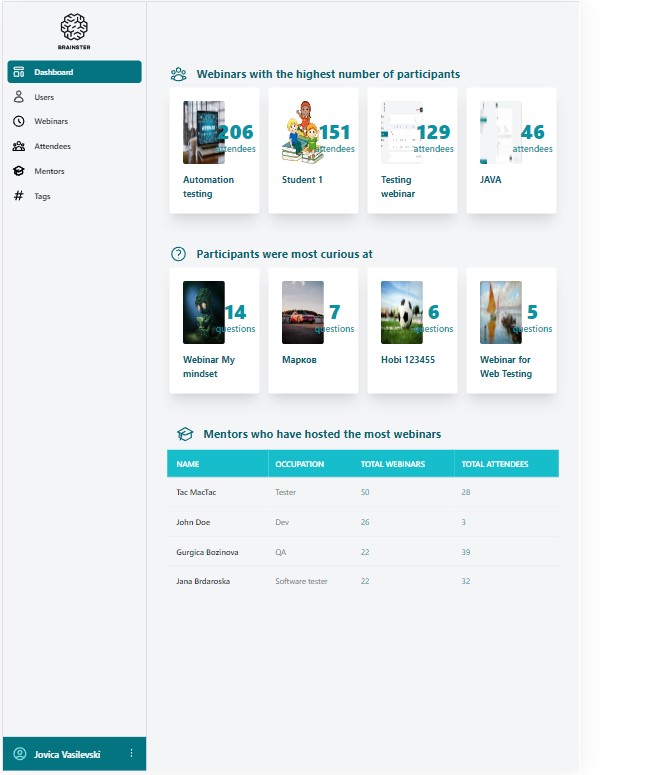This screenshot has height=775, width=652.
Task: Click the Webinars clock icon
Action: tap(19, 121)
